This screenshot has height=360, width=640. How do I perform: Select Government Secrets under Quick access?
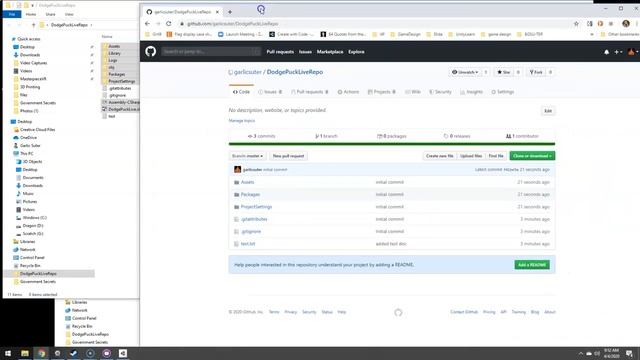coord(38,103)
